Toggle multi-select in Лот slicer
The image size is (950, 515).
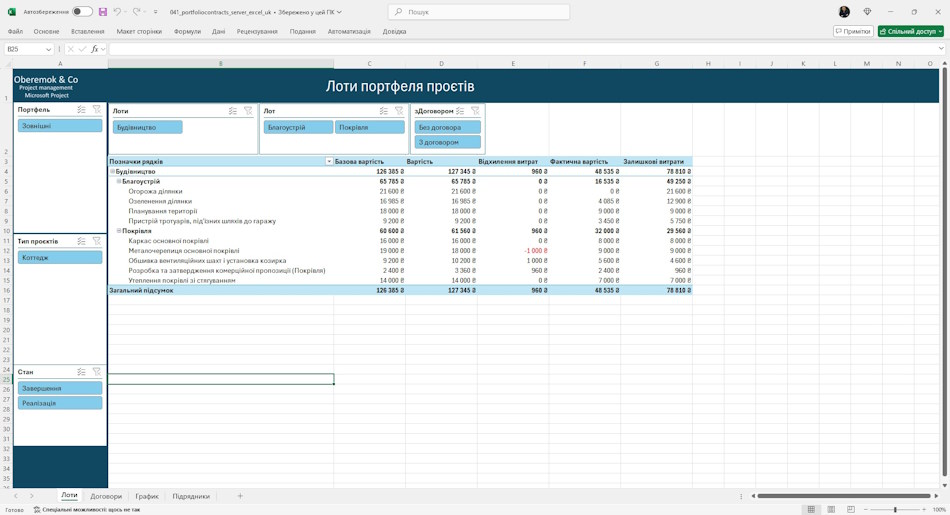pos(384,111)
